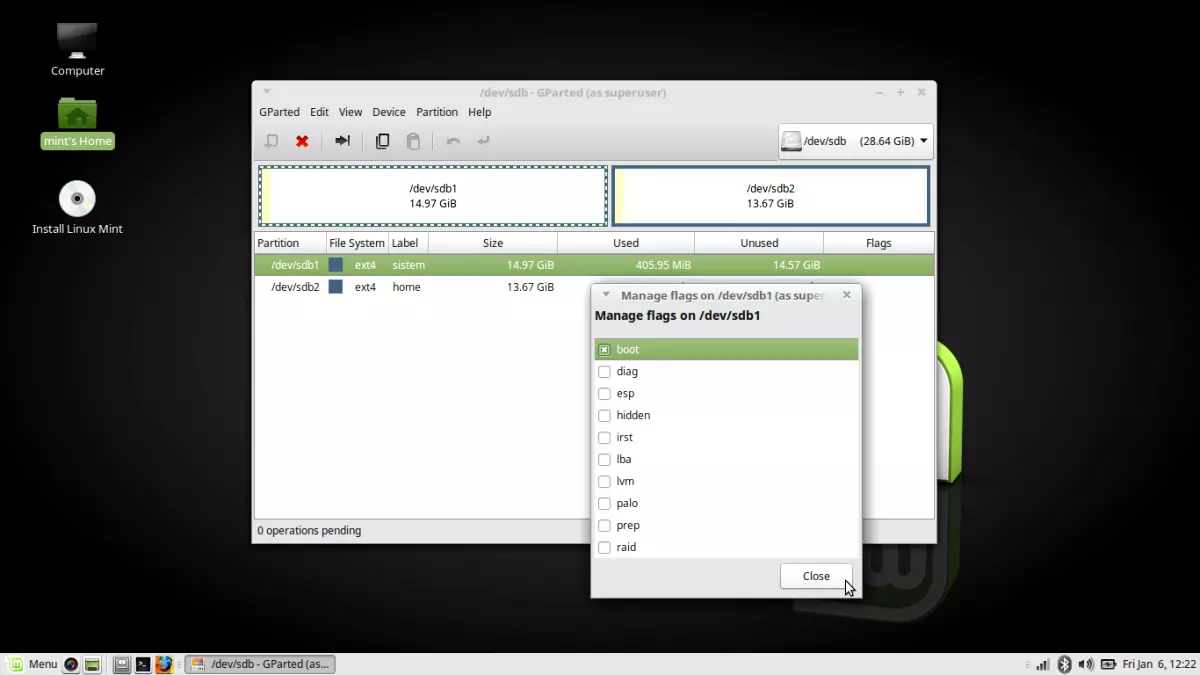Screen dimensions: 1200x675
Task: Delete the selected partition via red X icon
Action: point(302,141)
